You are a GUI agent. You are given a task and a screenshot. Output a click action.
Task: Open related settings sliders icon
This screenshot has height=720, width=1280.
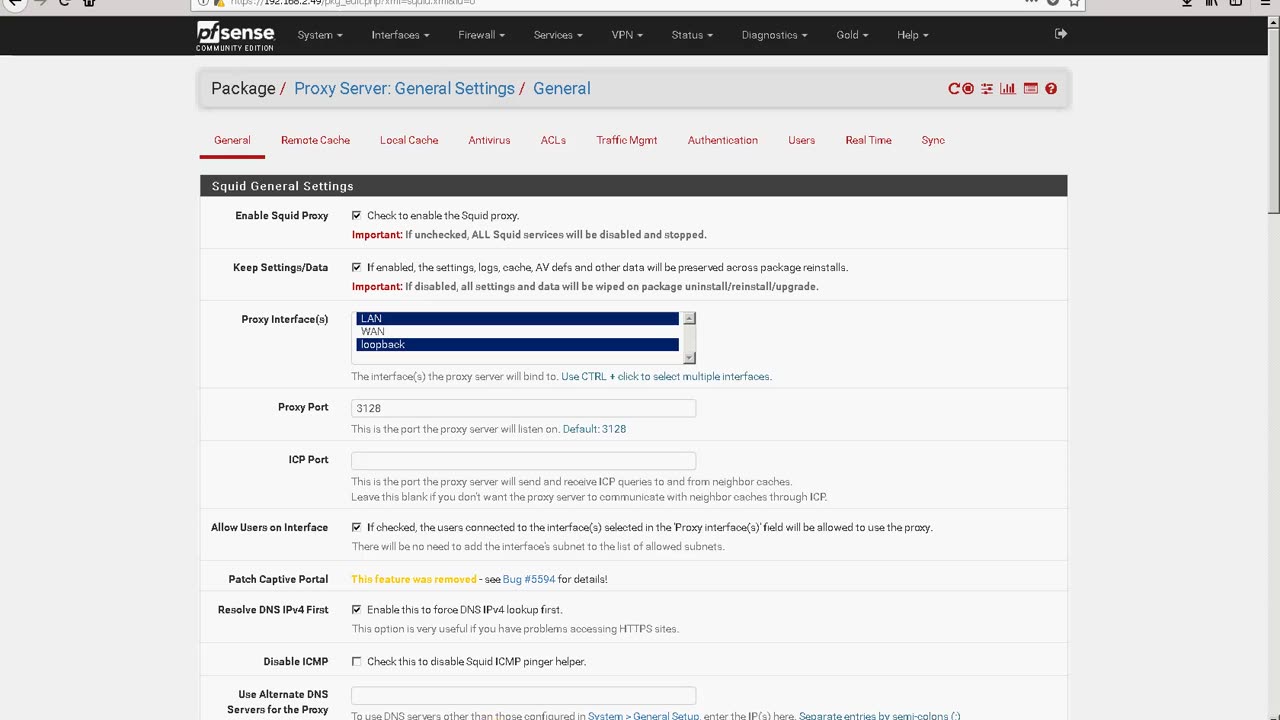[x=987, y=89]
